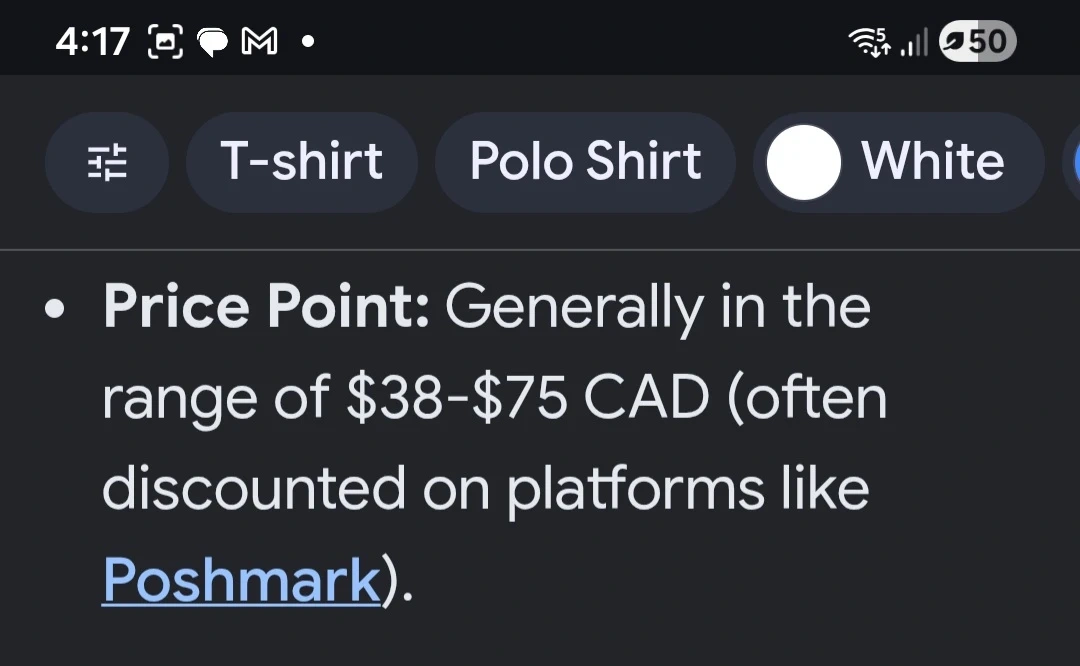Tap the screen capture status icon

[166, 41]
